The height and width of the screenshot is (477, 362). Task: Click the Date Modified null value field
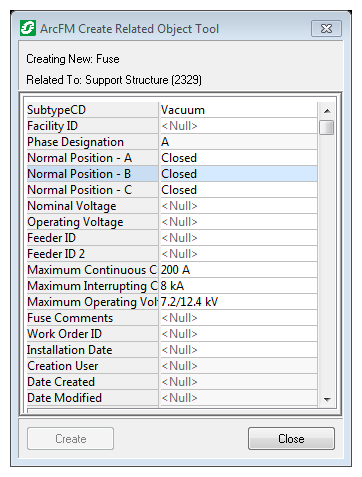(239, 398)
